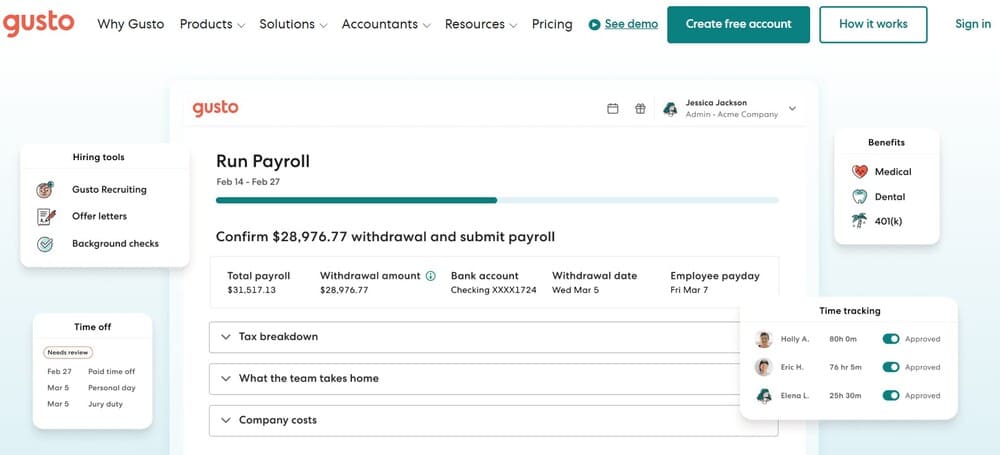The height and width of the screenshot is (455, 1000).
Task: Open the Products menu
Action: click(x=211, y=24)
